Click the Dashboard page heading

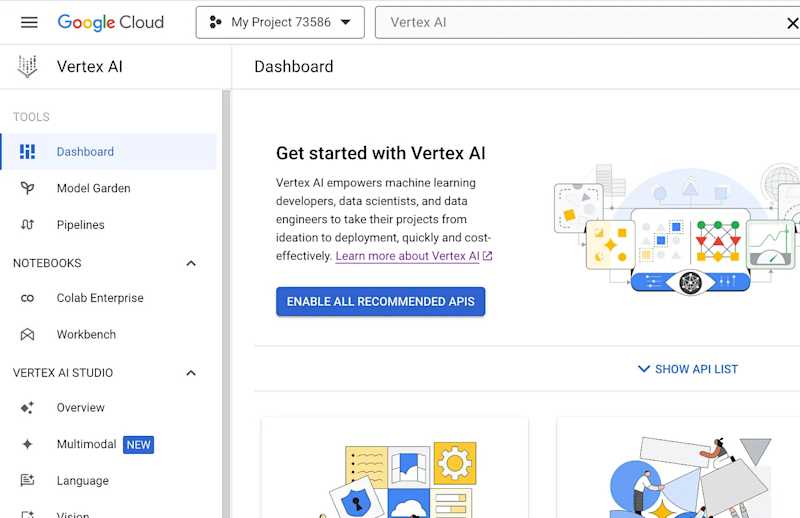pyautogui.click(x=294, y=66)
